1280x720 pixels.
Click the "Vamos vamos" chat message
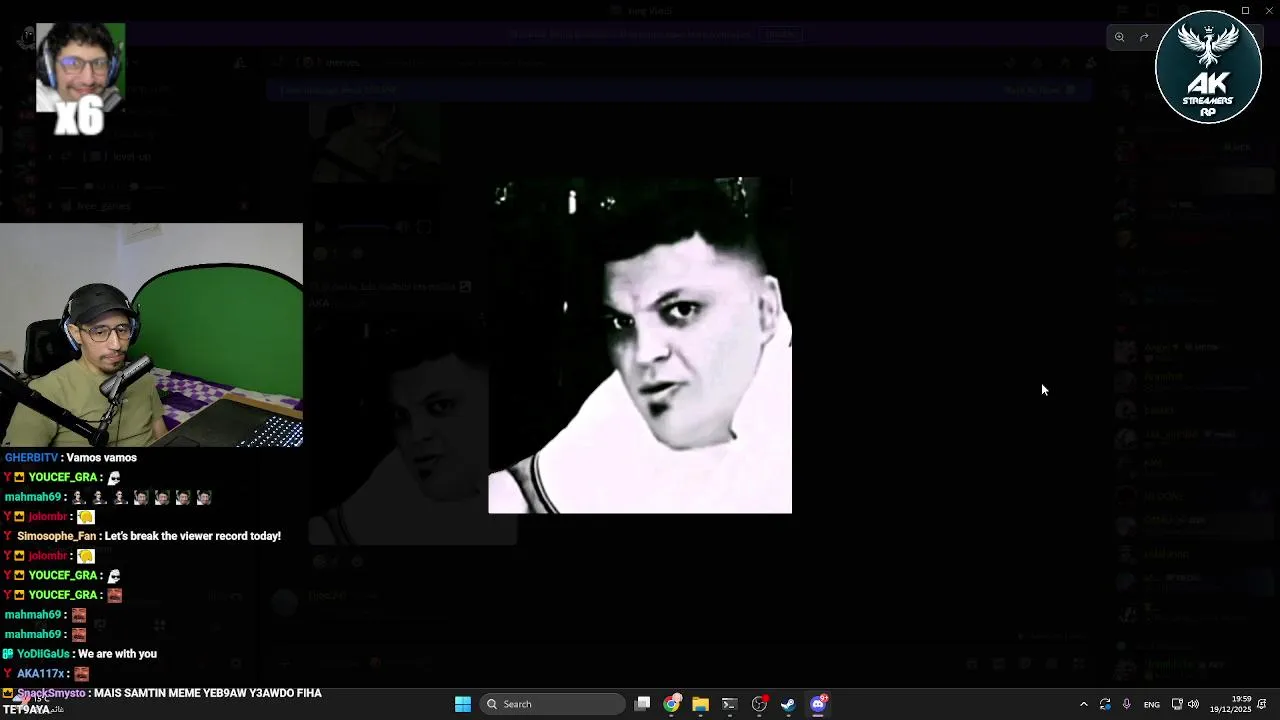[x=102, y=458]
